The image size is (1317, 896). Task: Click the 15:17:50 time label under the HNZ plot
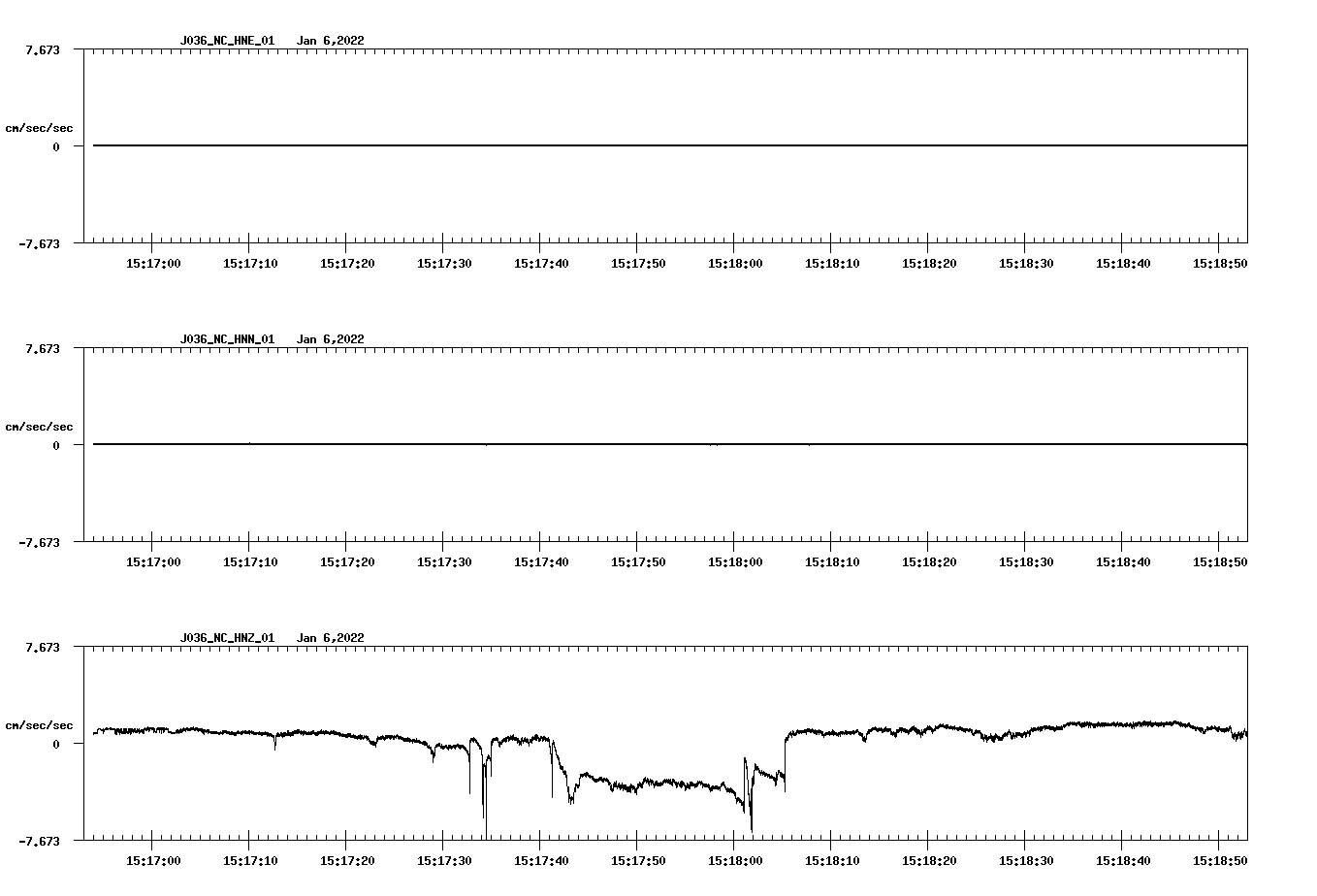click(x=638, y=860)
